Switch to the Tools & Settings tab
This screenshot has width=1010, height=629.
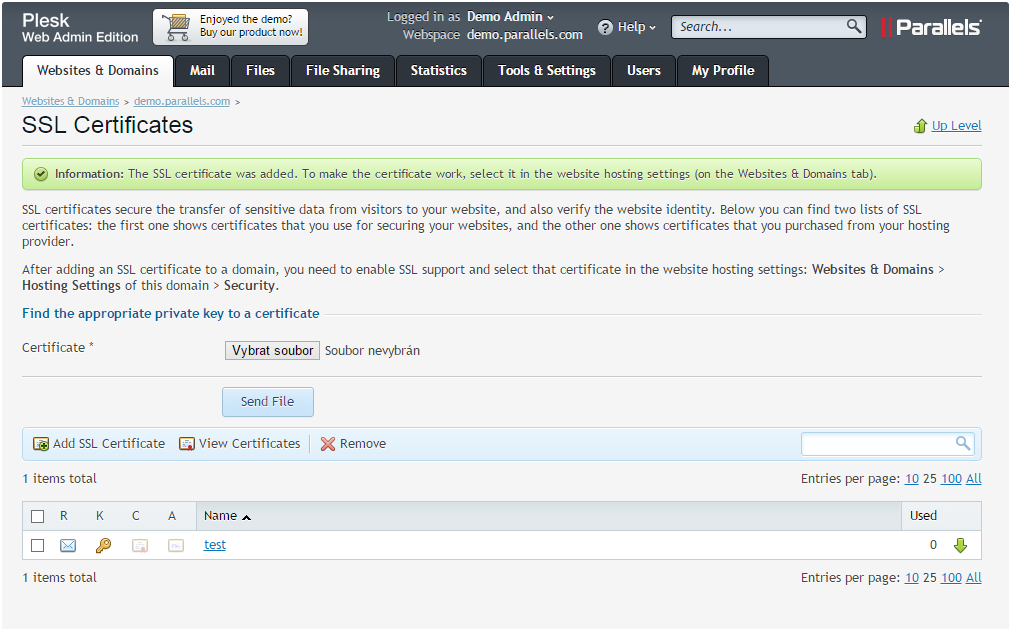point(546,71)
